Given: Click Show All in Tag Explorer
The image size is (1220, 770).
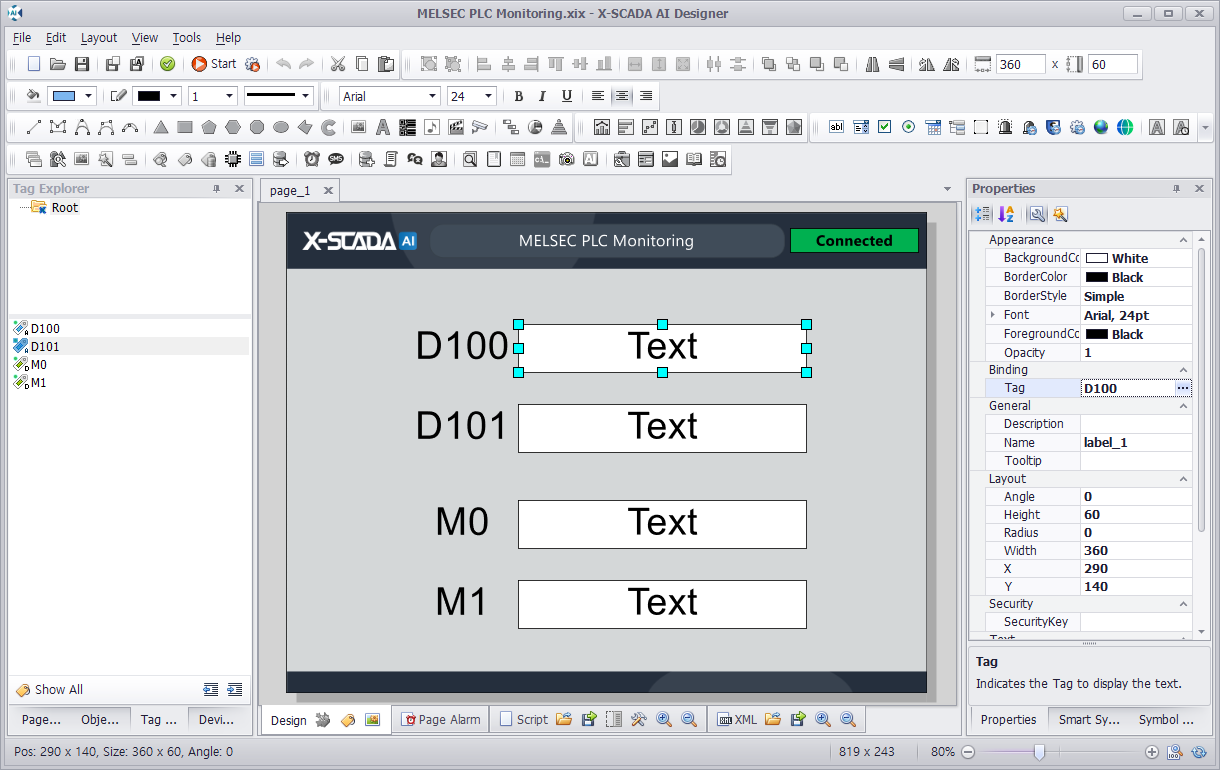Looking at the screenshot, I should coord(49,690).
